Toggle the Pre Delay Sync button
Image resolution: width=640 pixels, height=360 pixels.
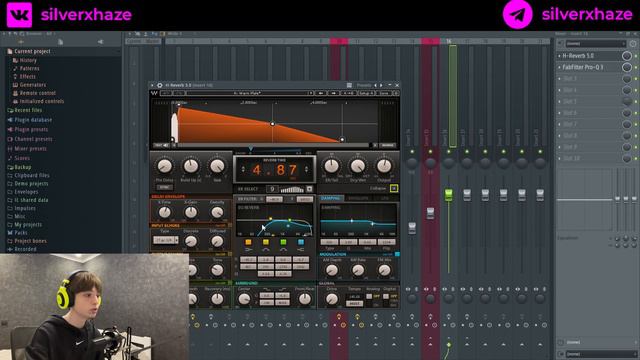point(164,187)
